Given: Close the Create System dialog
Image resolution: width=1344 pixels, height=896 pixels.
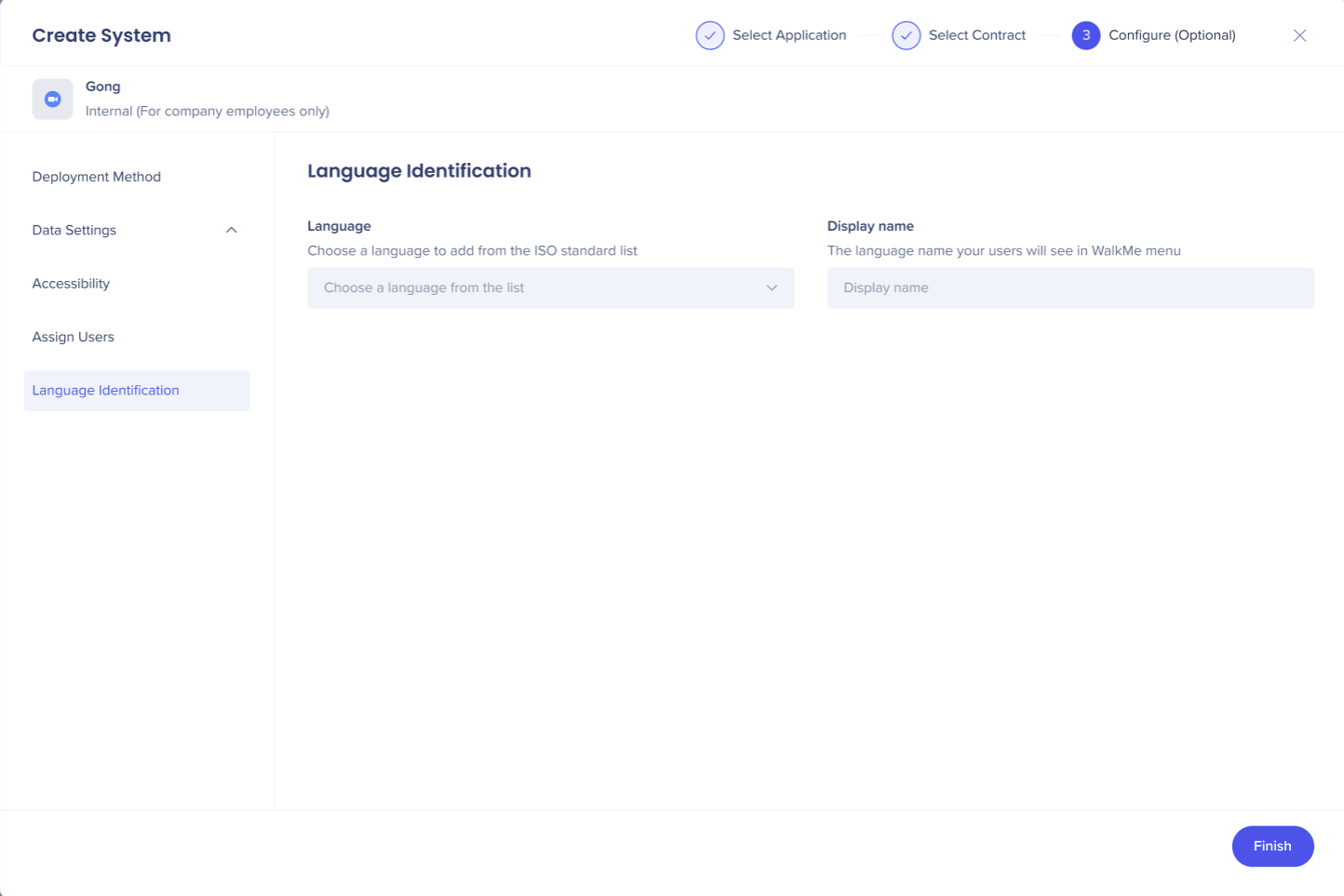Looking at the screenshot, I should (1299, 35).
